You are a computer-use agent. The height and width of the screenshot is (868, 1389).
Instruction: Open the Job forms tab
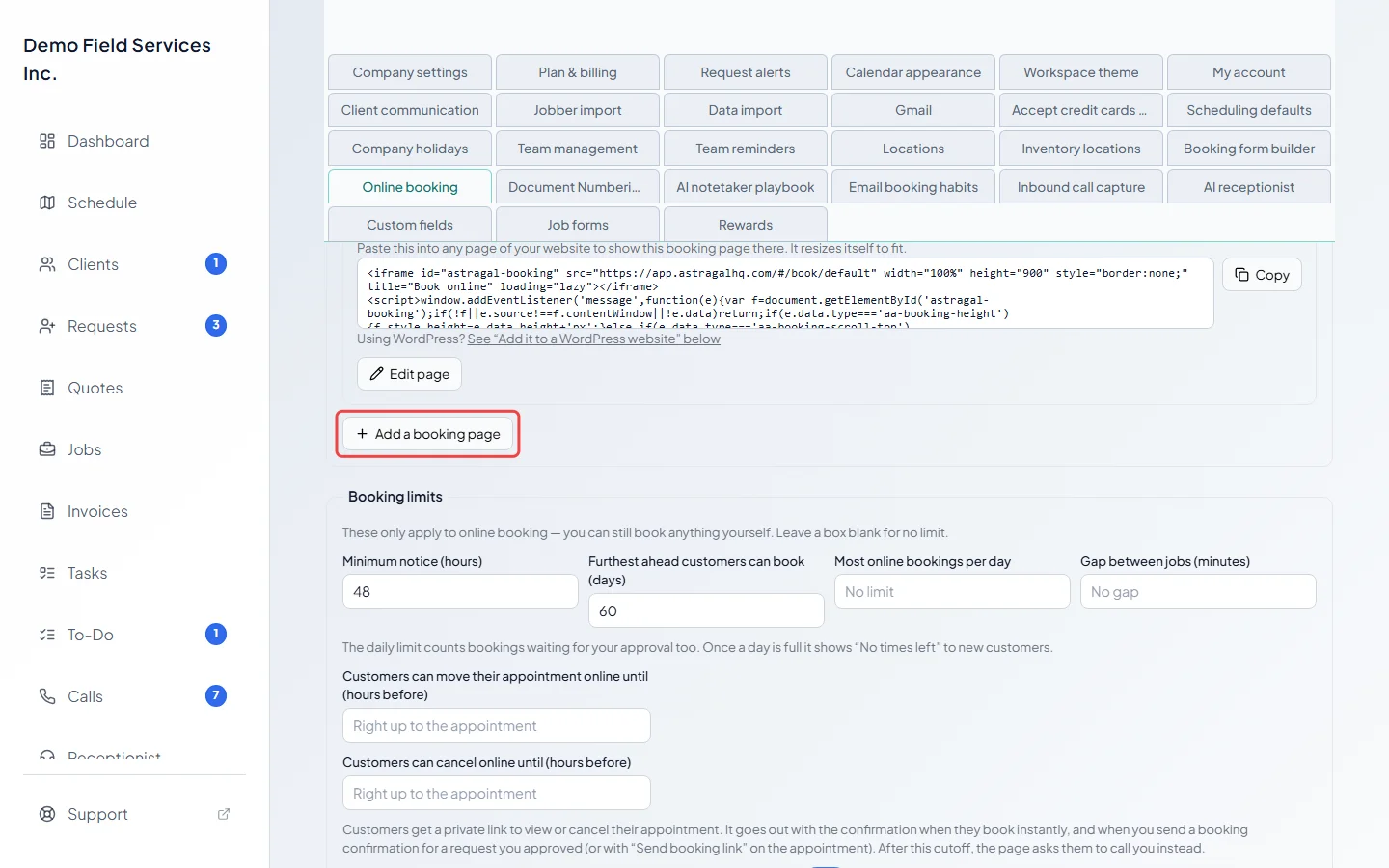click(578, 225)
